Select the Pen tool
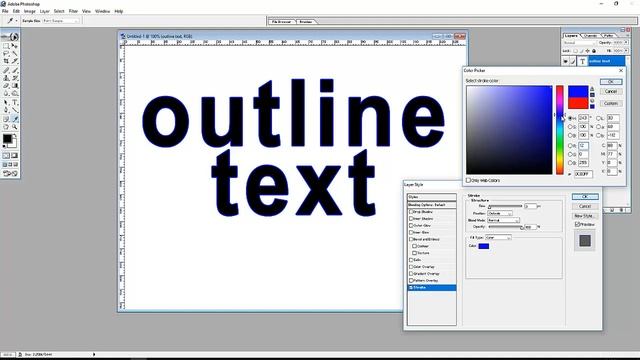640x360 pixels. point(6,110)
